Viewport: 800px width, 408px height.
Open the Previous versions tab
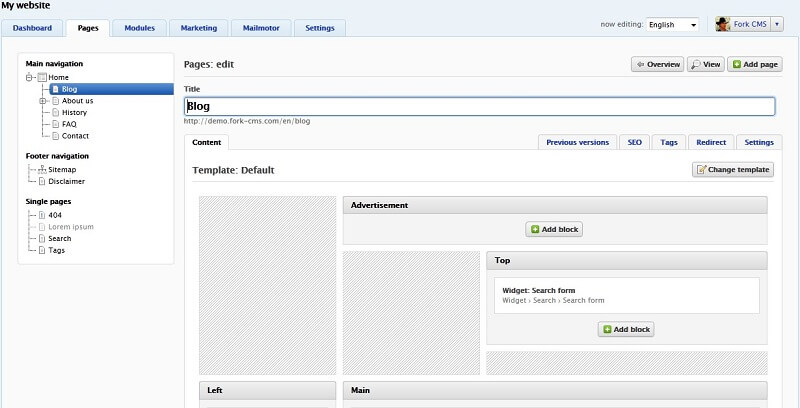pyautogui.click(x=578, y=143)
